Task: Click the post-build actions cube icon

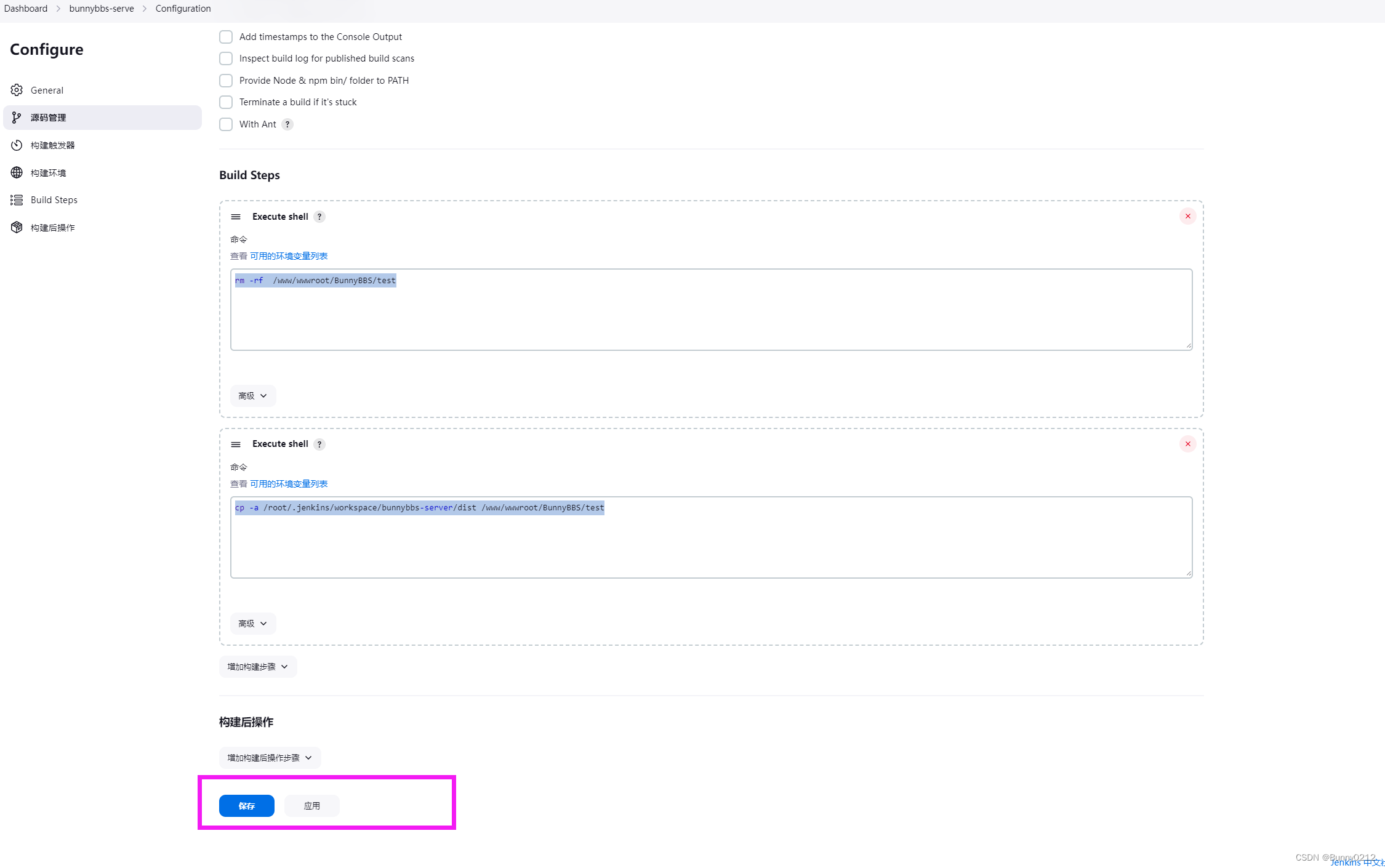Action: tap(17, 227)
